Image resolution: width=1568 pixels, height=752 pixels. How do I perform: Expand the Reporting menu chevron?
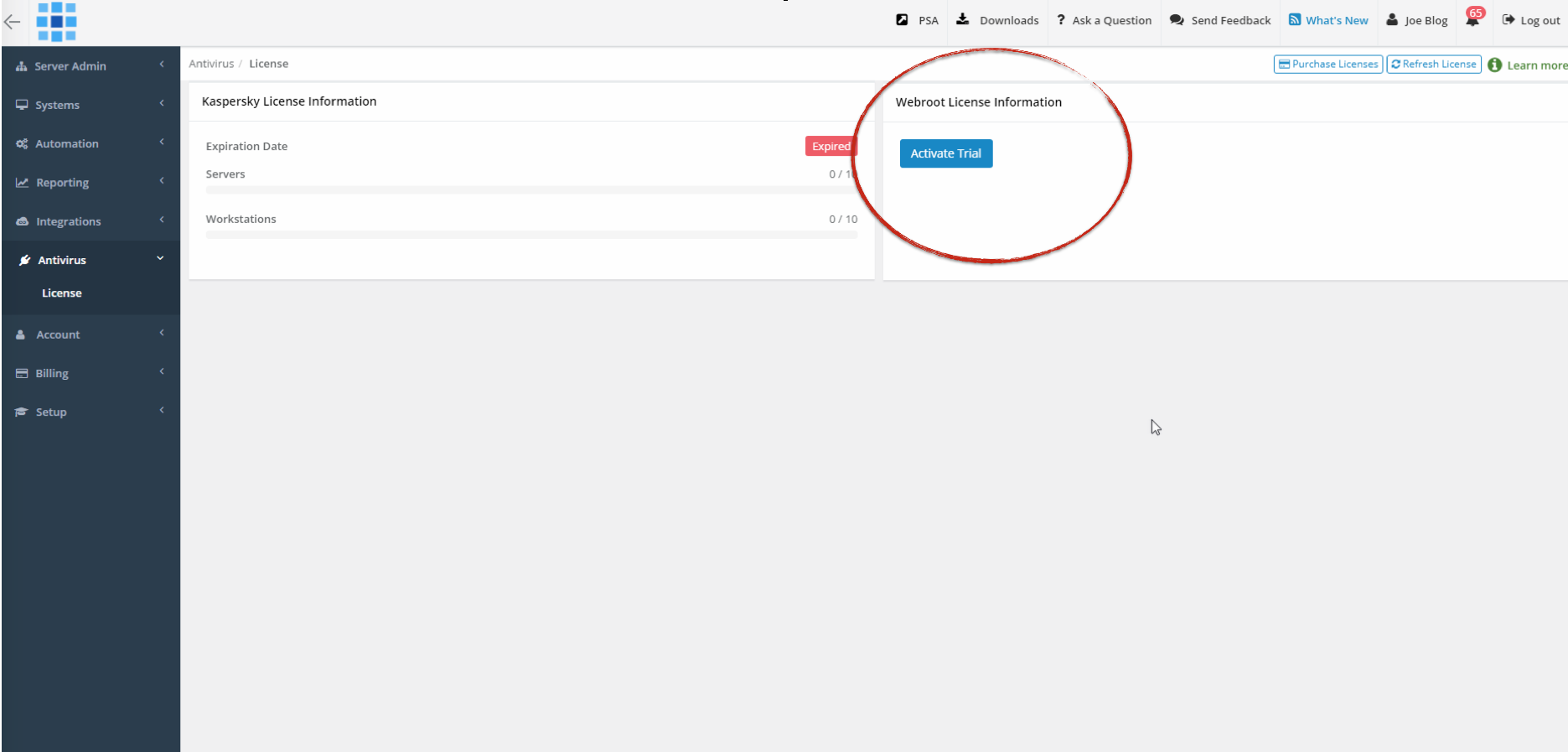(162, 181)
